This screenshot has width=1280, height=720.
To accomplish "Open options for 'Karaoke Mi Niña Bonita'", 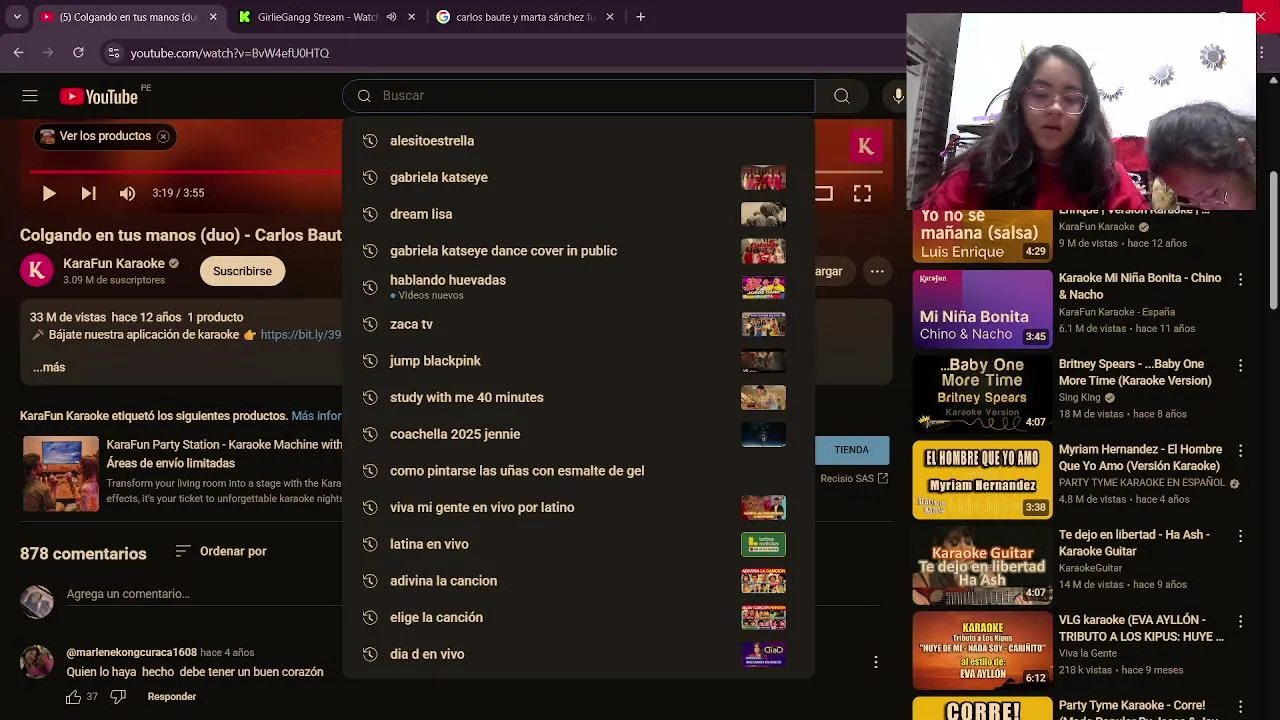I will click(1240, 280).
